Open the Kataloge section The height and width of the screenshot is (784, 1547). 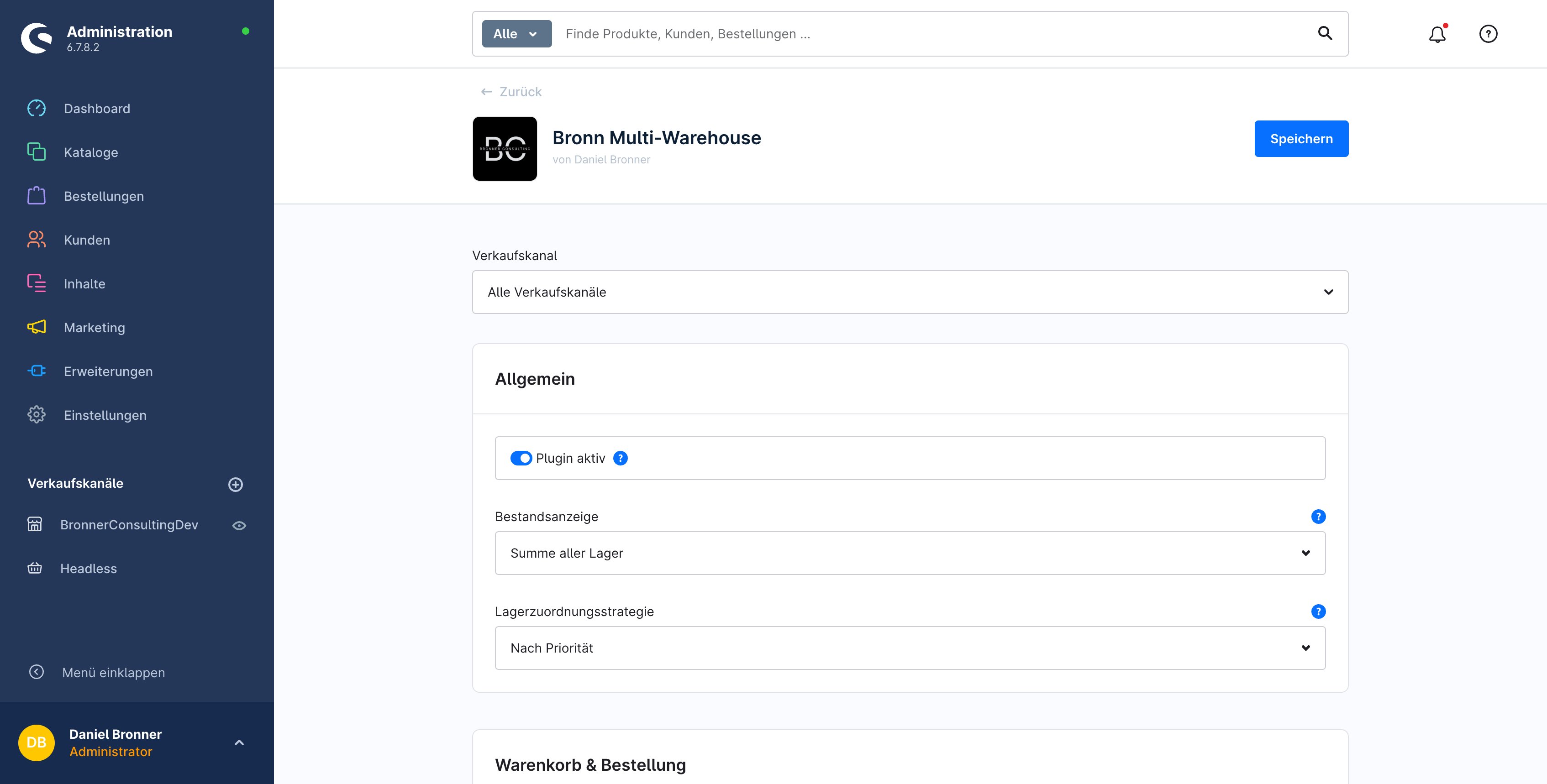91,152
